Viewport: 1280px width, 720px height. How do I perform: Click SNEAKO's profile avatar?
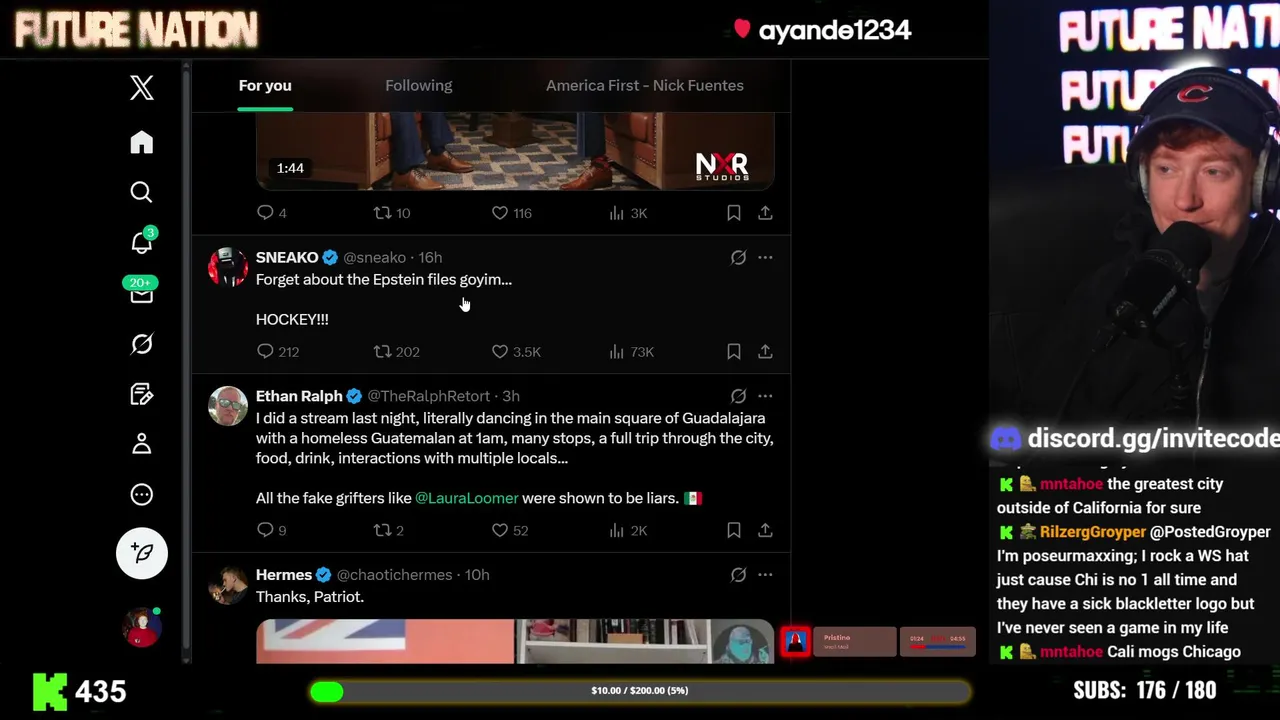[x=228, y=267]
